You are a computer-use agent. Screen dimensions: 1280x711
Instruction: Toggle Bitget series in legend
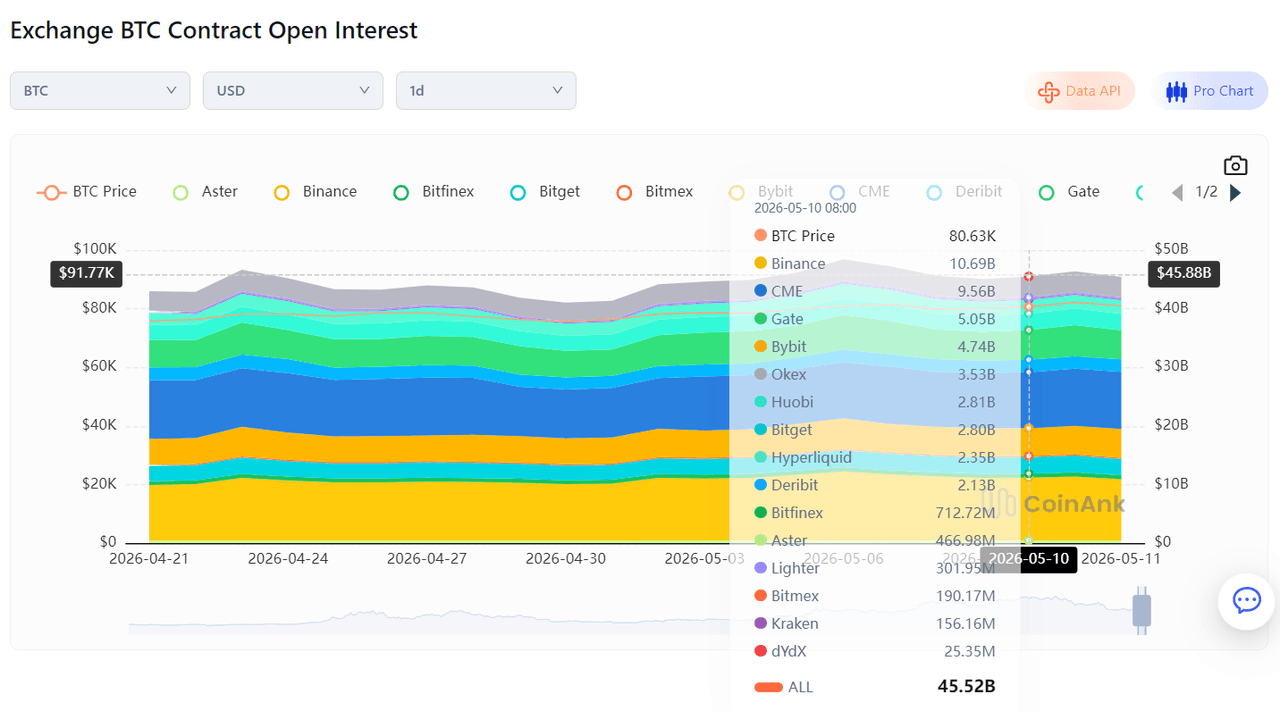coord(545,192)
